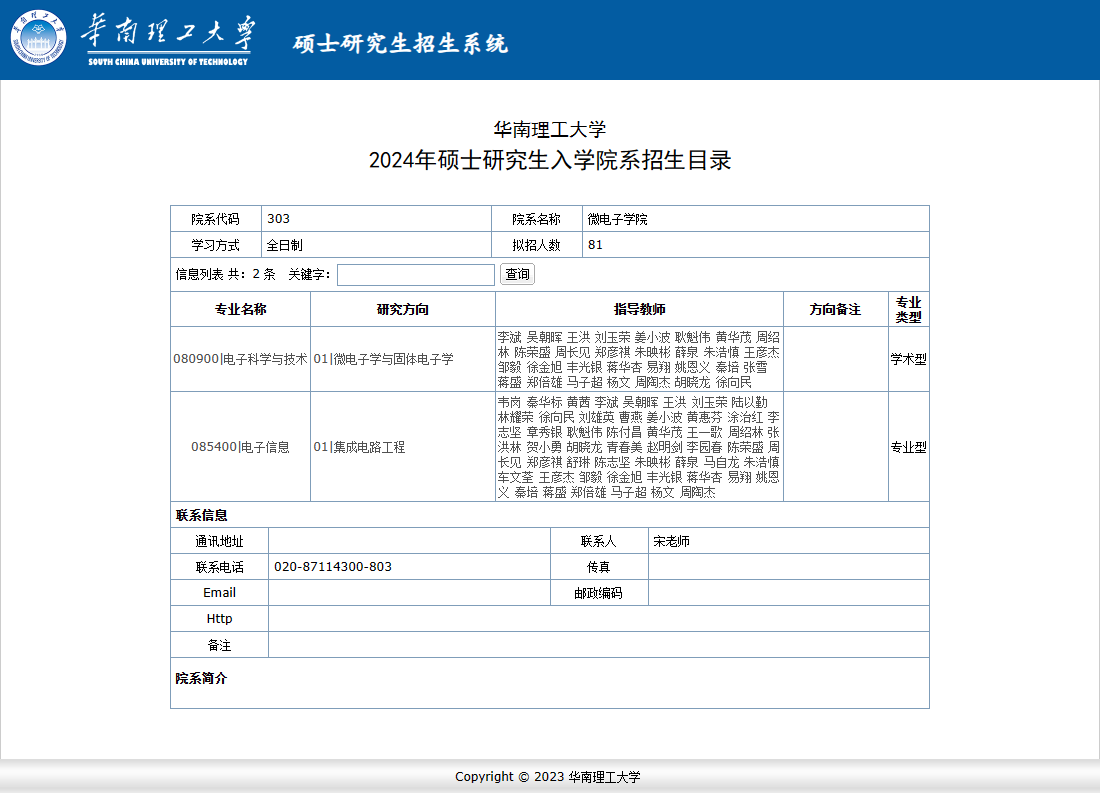Click the 方向备注 column header
Image resolution: width=1101 pixels, height=793 pixels.
835,309
